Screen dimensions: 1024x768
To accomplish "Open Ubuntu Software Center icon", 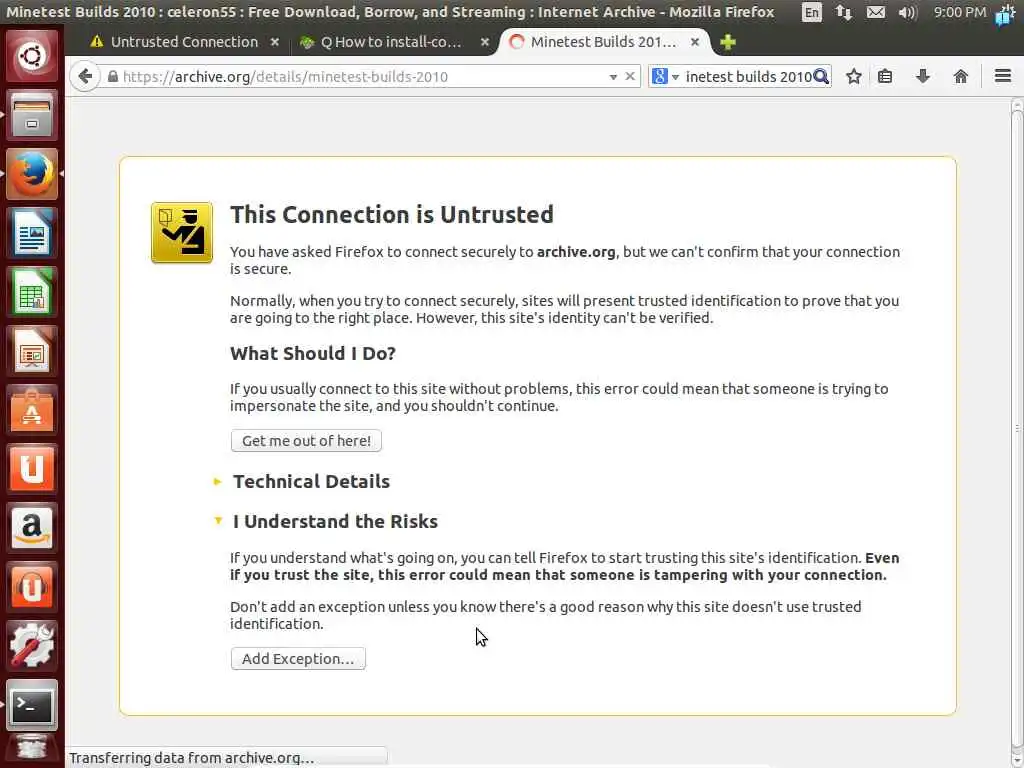I will coord(31,410).
